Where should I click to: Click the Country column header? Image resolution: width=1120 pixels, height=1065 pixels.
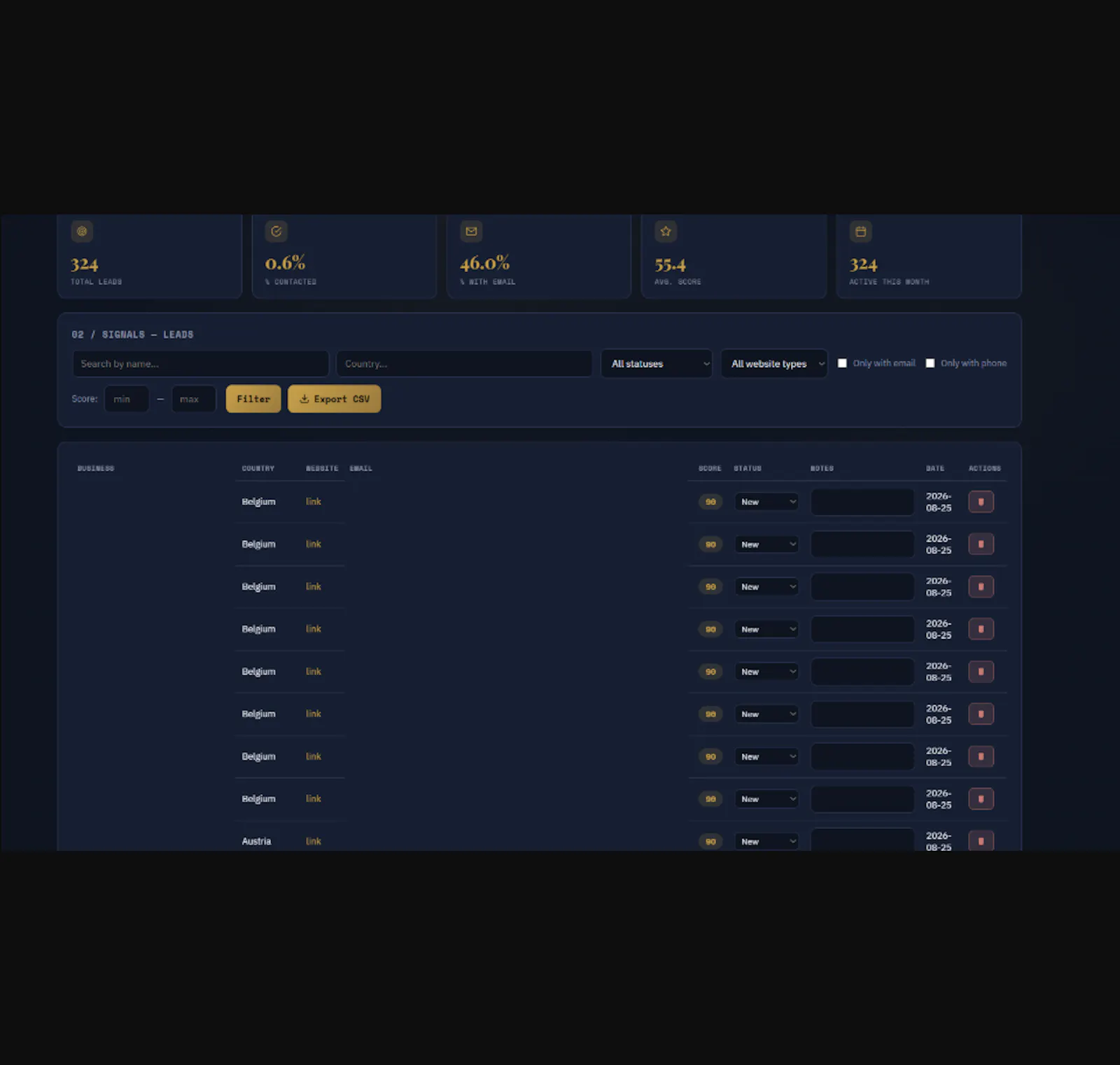[258, 468]
